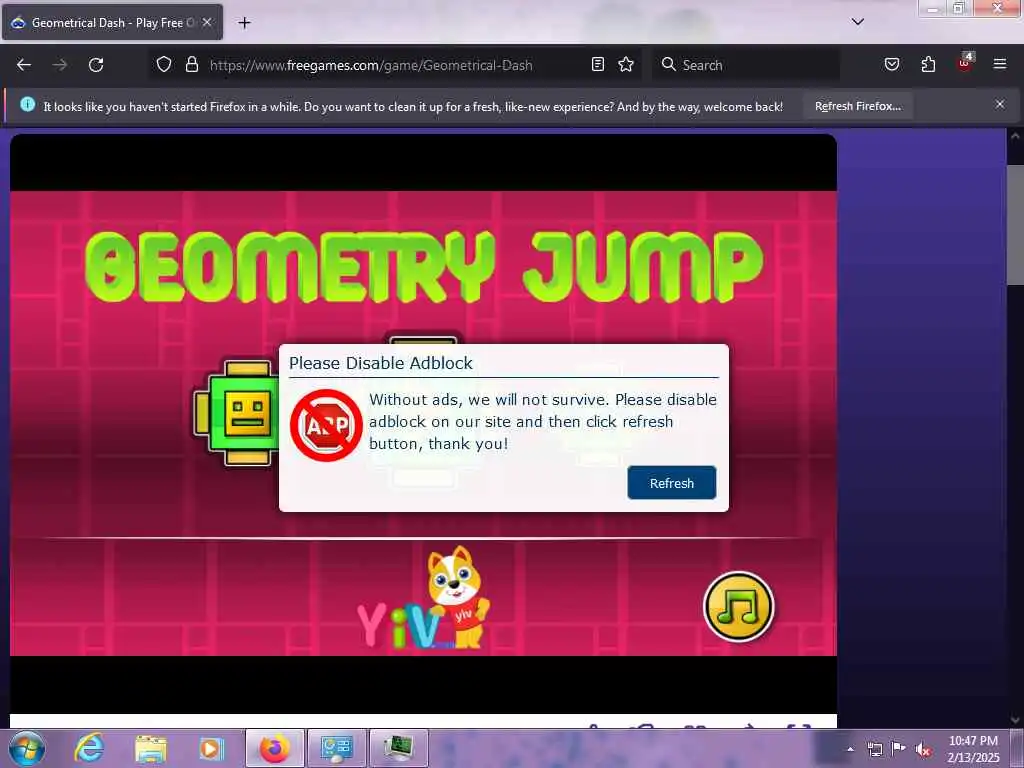Open the Firefox hamburger application menu
Image resolution: width=1024 pixels, height=768 pixels.
coord(999,64)
